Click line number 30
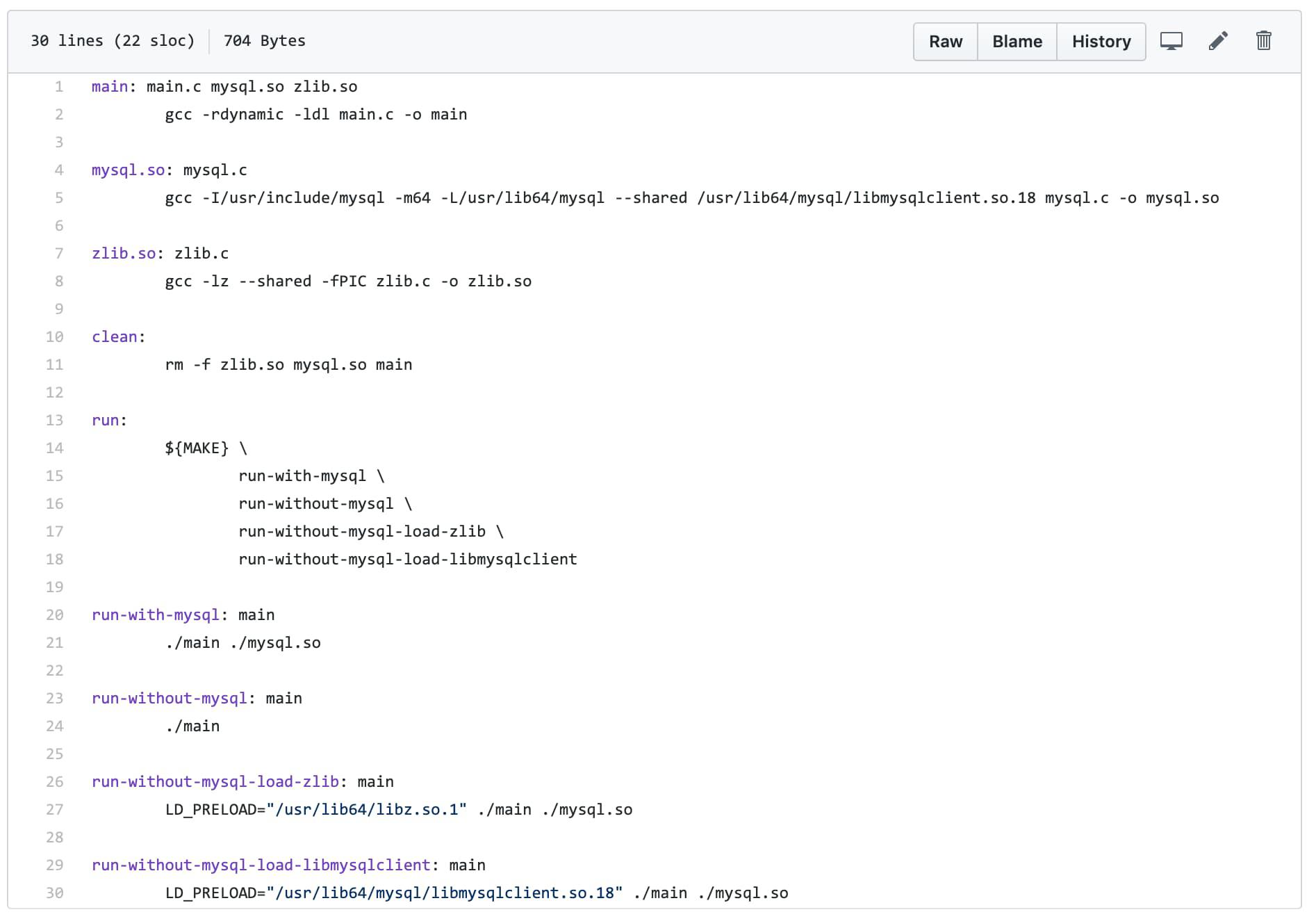This screenshot has width=1316, height=919. tap(55, 893)
